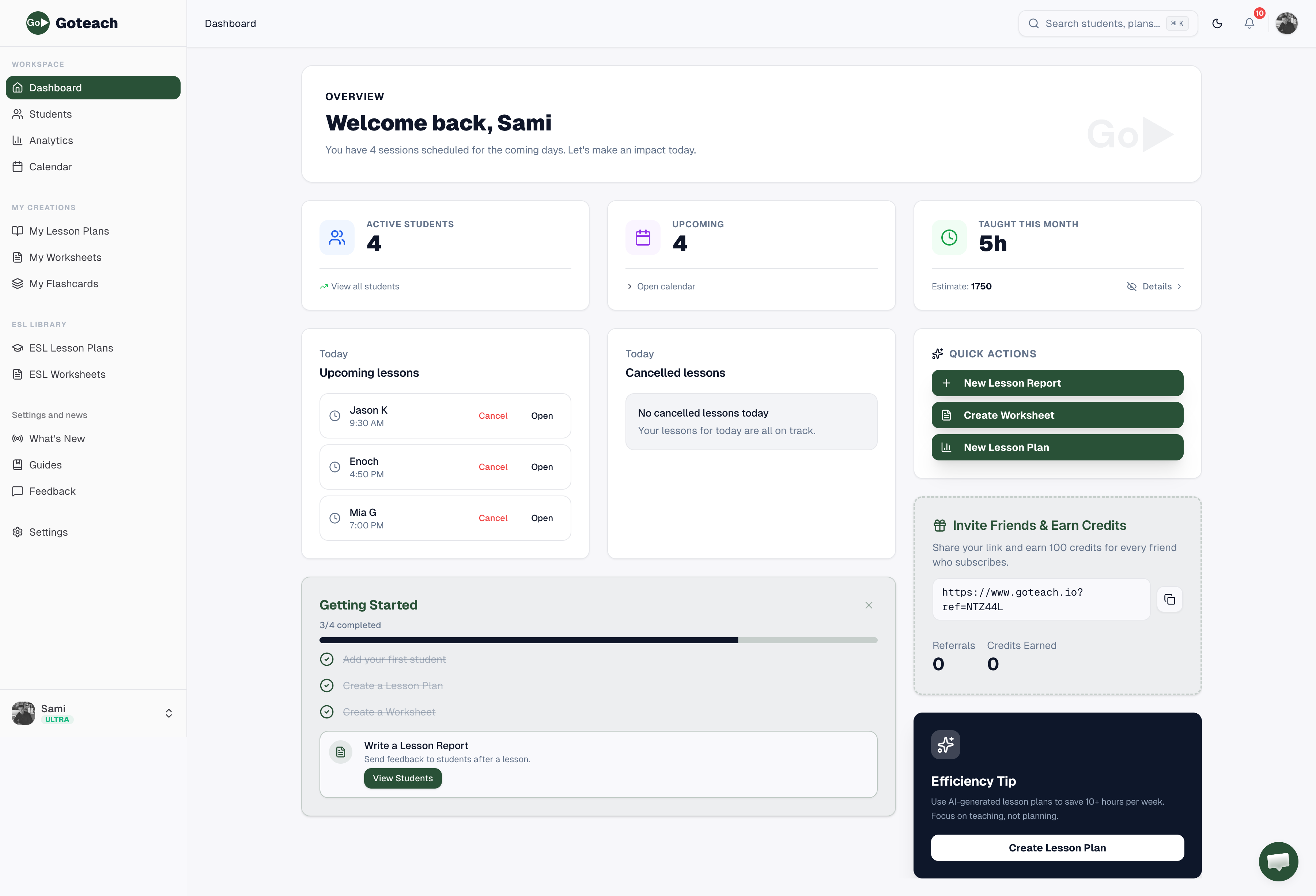Switch to the Students section
Image resolution: width=1316 pixels, height=896 pixels.
coord(50,114)
